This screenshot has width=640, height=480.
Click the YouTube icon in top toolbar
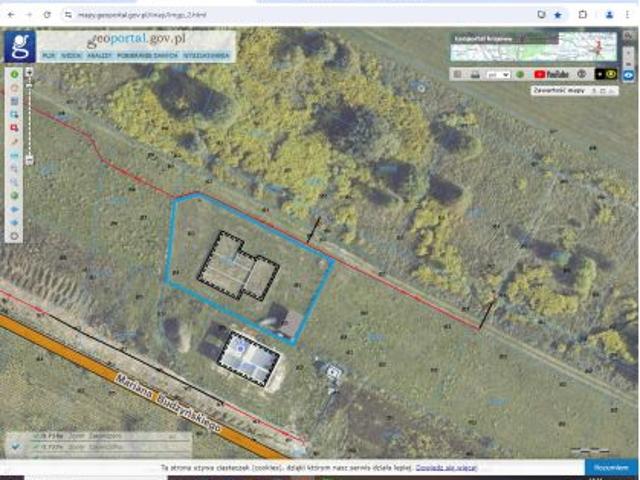551,74
